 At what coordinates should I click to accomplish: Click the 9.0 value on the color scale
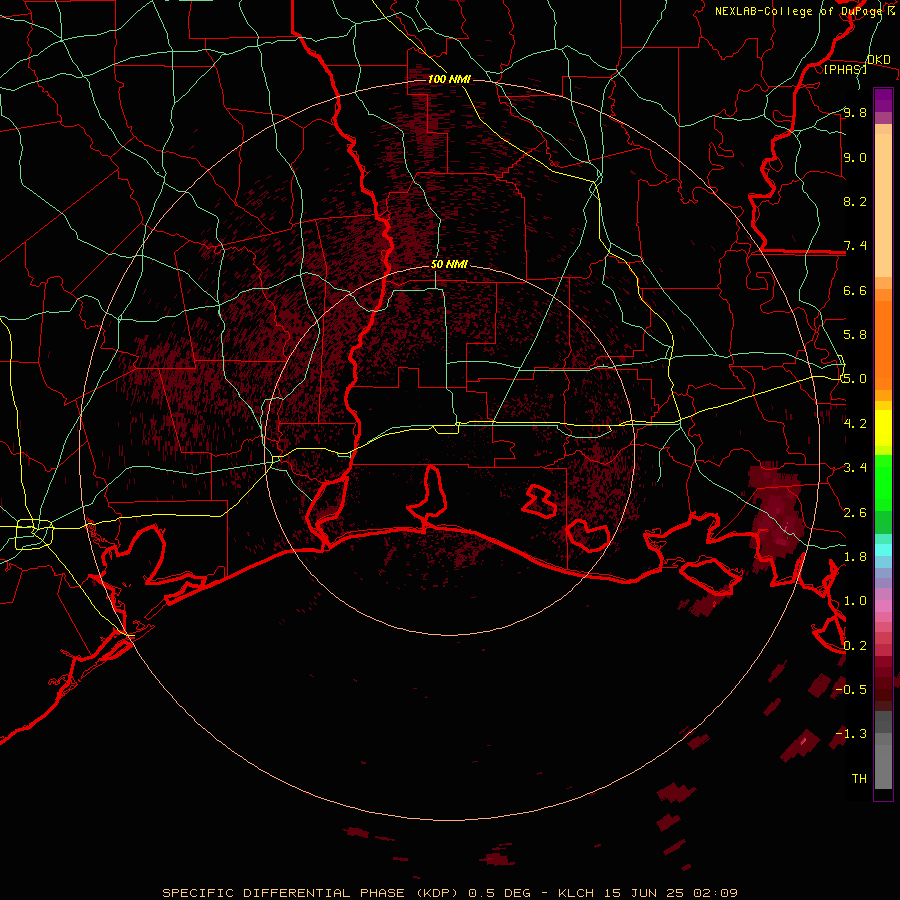[x=855, y=158]
